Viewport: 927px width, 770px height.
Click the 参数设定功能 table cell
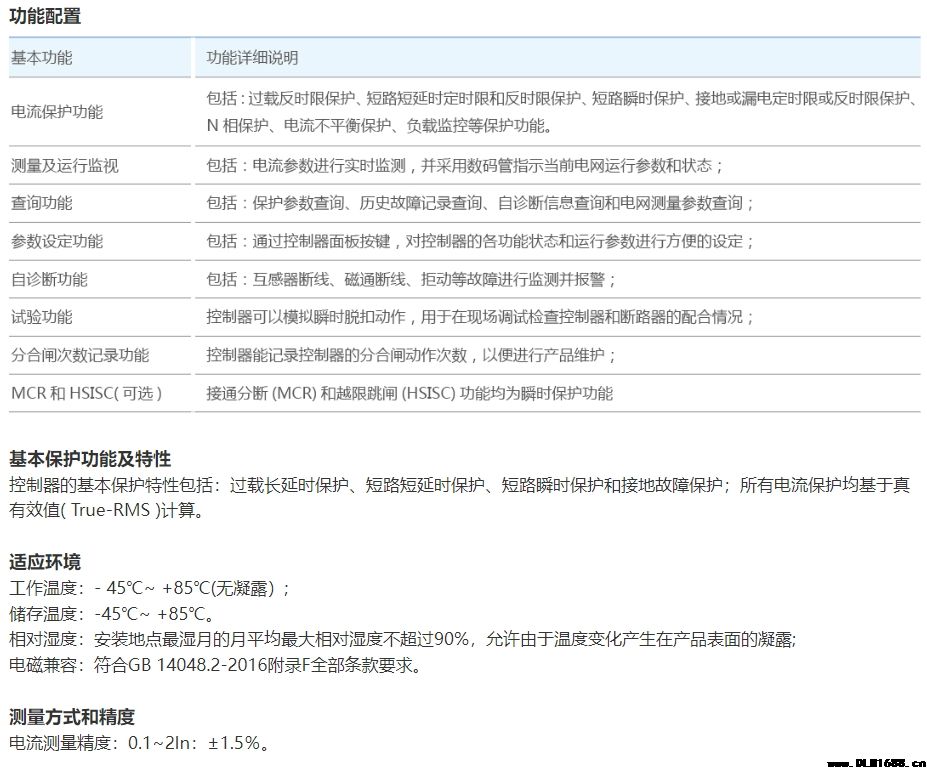click(x=57, y=241)
